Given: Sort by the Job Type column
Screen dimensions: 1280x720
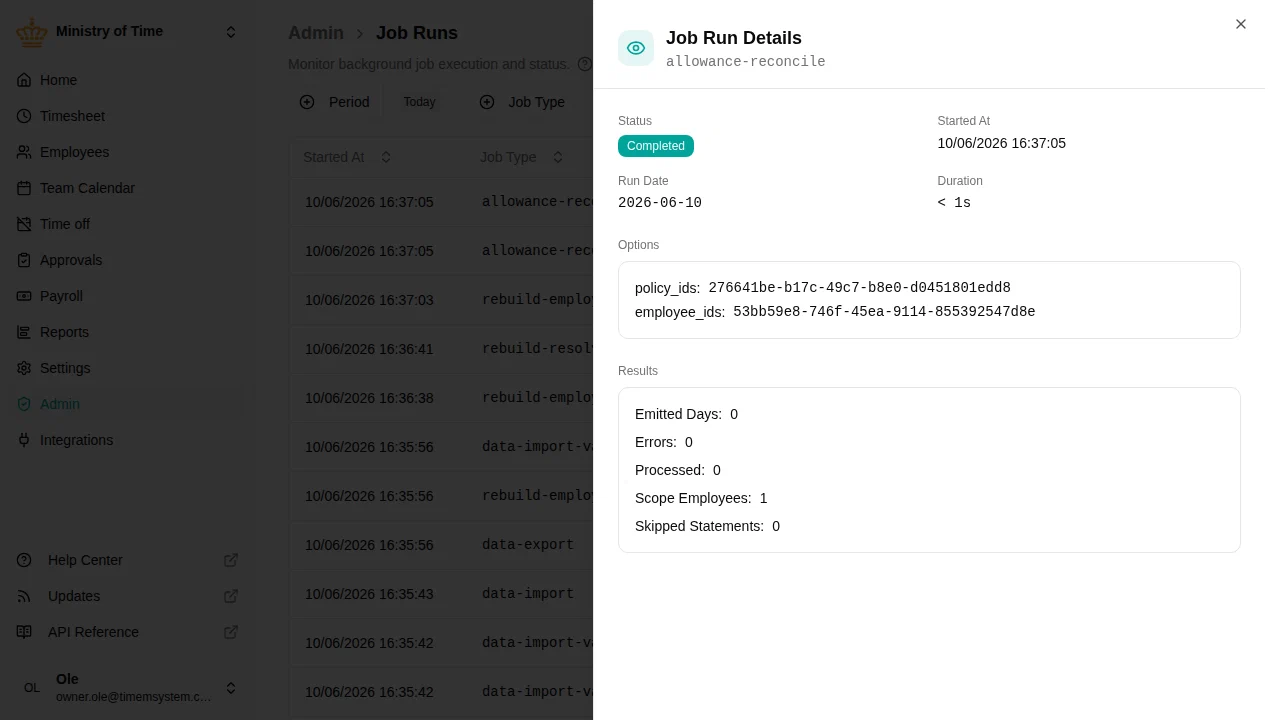Looking at the screenshot, I should [522, 157].
